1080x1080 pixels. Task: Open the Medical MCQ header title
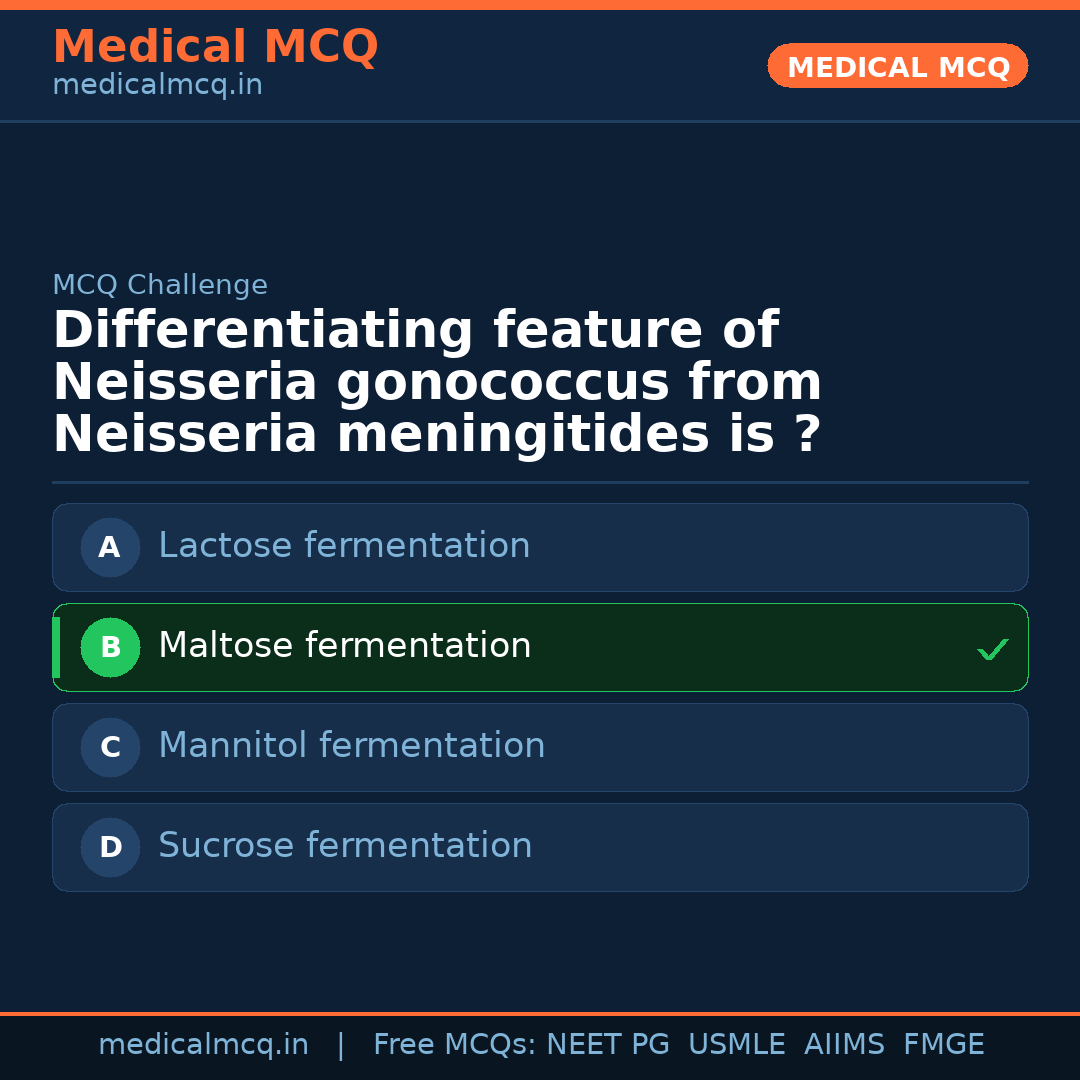pyautogui.click(x=215, y=47)
